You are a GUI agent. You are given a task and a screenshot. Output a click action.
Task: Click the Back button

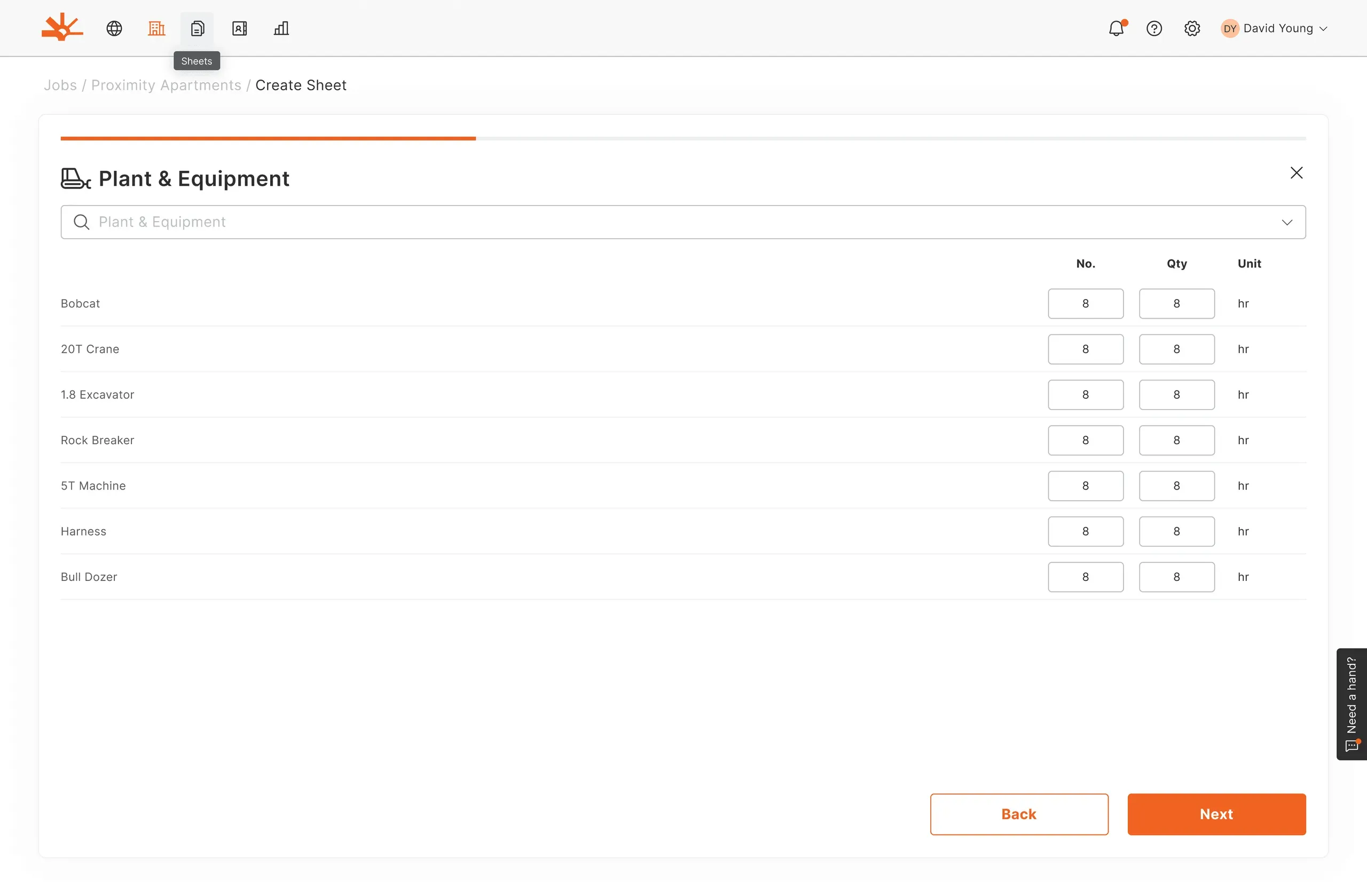pyautogui.click(x=1019, y=814)
